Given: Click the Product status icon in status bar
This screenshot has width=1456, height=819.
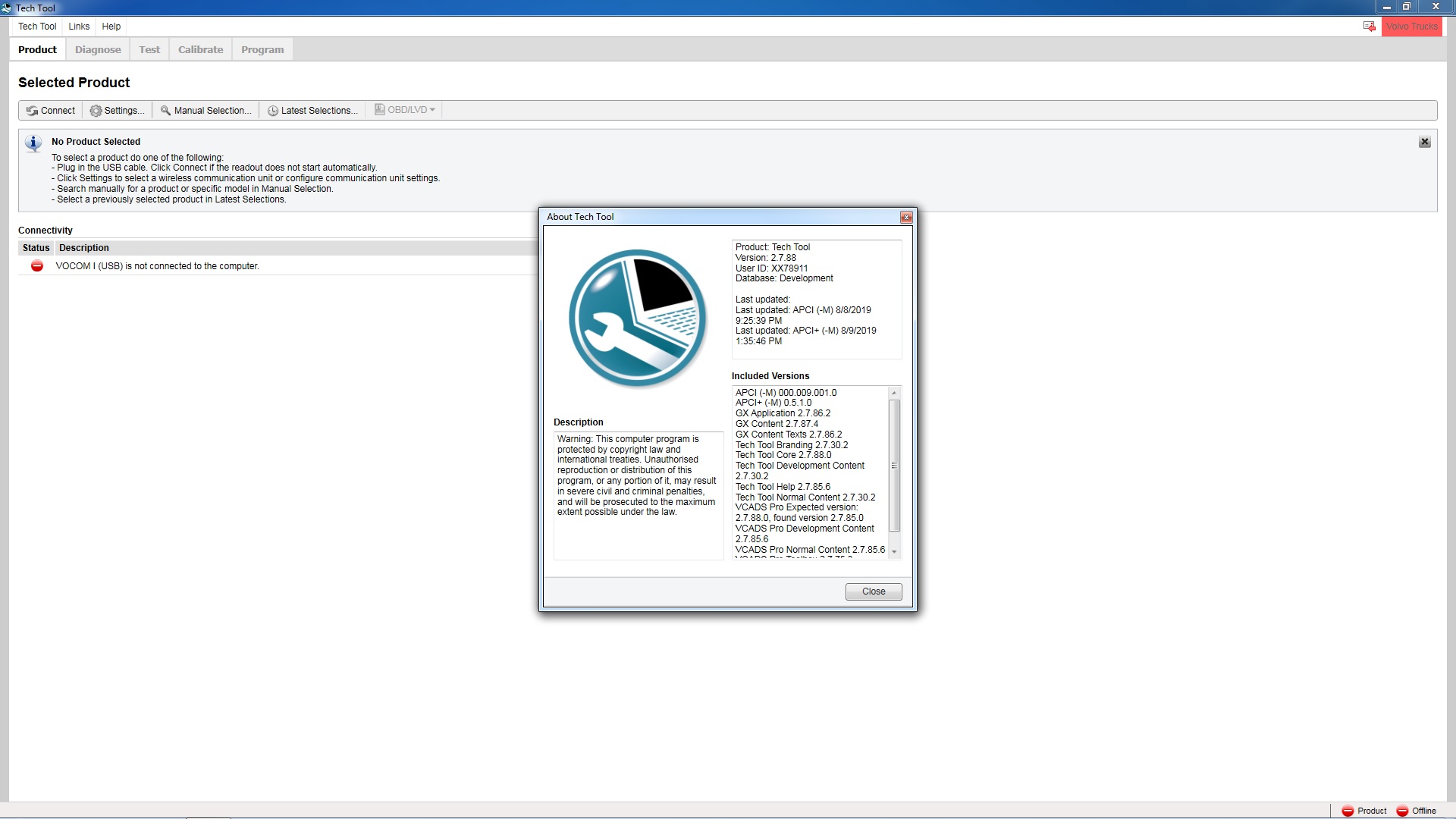Looking at the screenshot, I should click(x=1348, y=811).
